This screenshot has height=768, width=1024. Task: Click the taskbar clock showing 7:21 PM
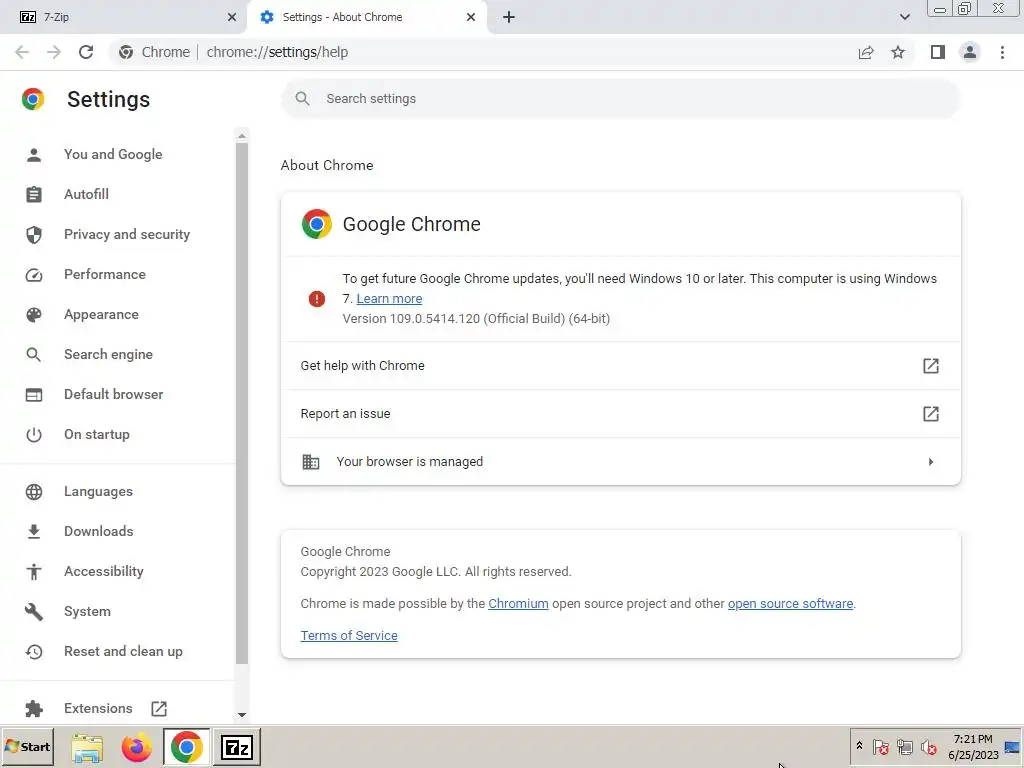click(972, 746)
